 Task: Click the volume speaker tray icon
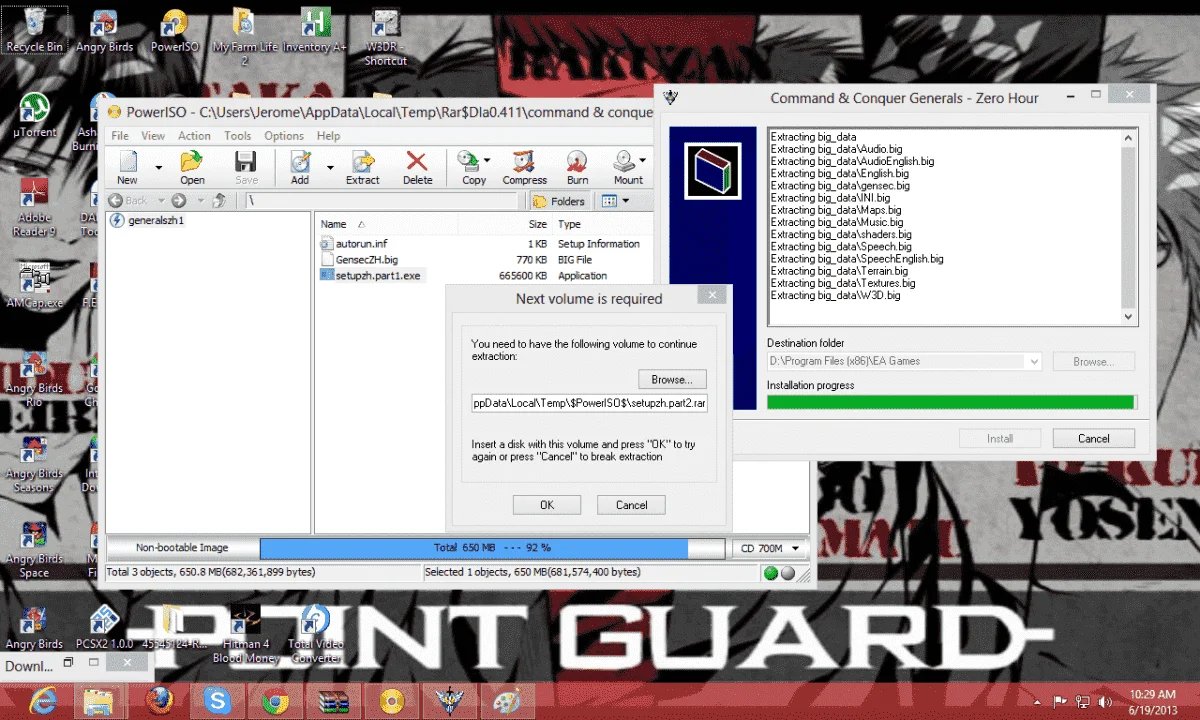[1105, 702]
